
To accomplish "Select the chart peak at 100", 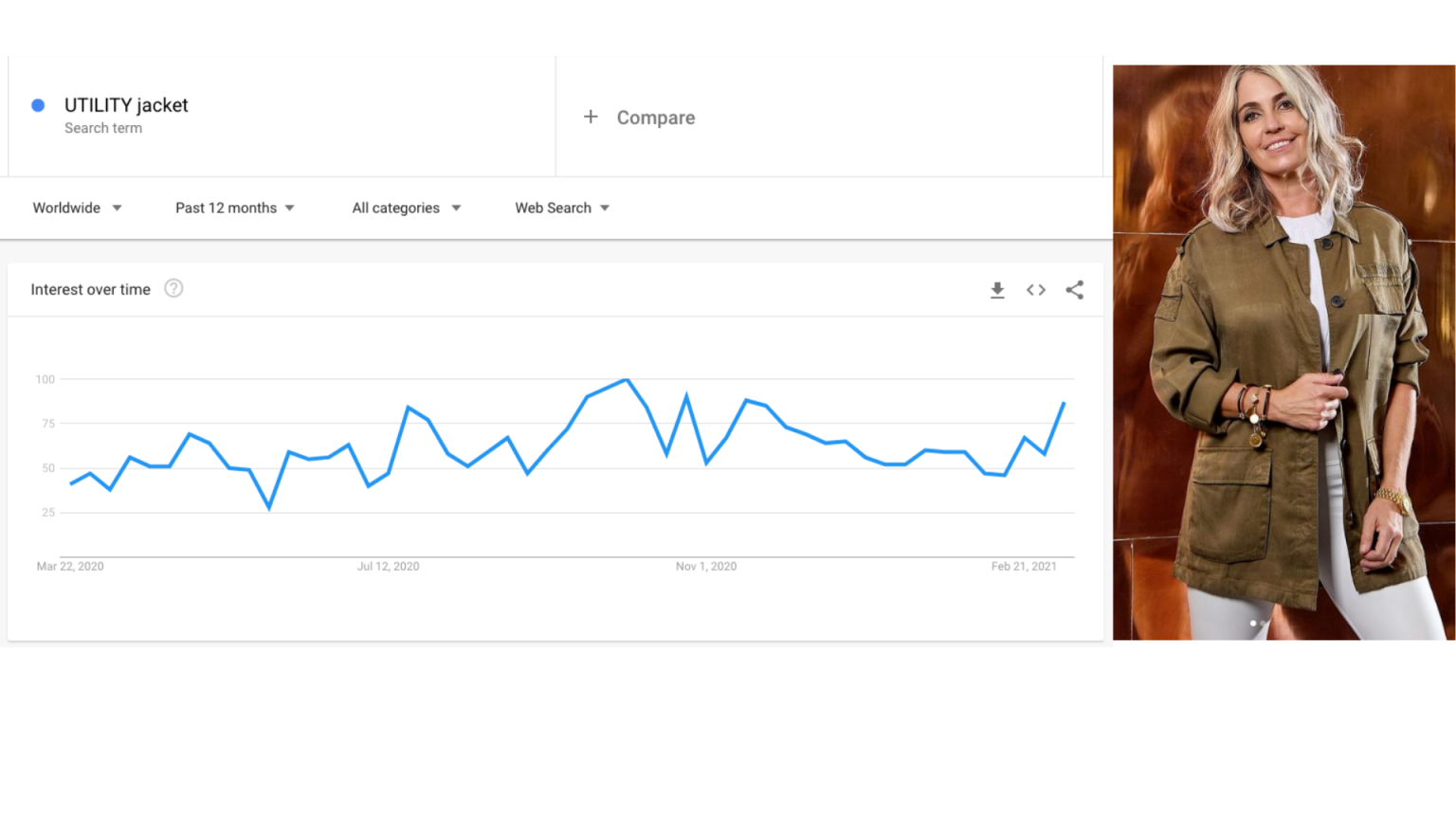I will pyautogui.click(x=627, y=380).
